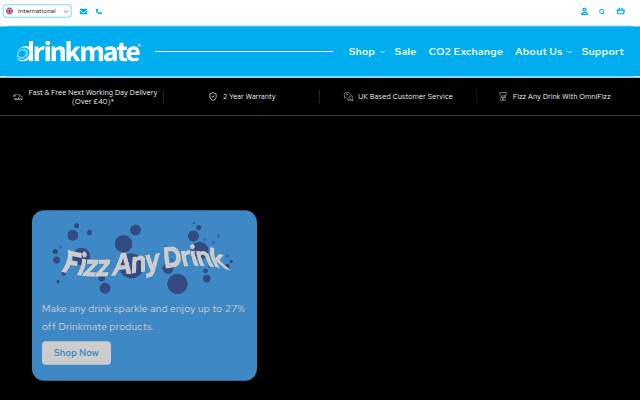Open the International region selector dropdown
Image resolution: width=640 pixels, height=400 pixels.
coord(37,11)
